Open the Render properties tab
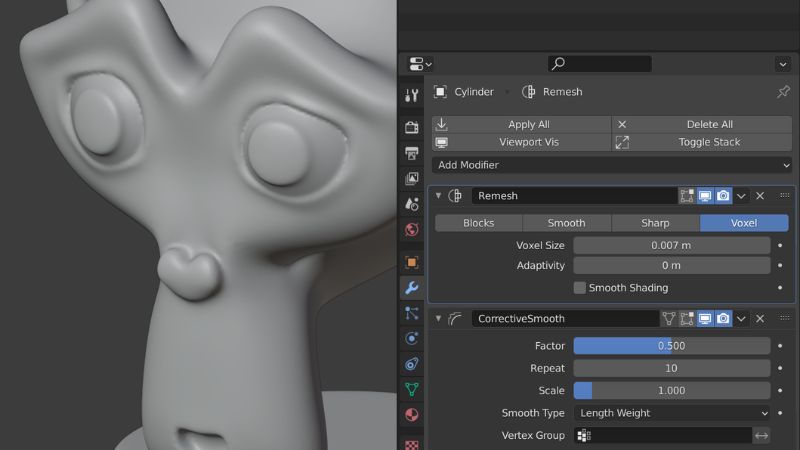Screen dimensions: 800x450 (412, 127)
